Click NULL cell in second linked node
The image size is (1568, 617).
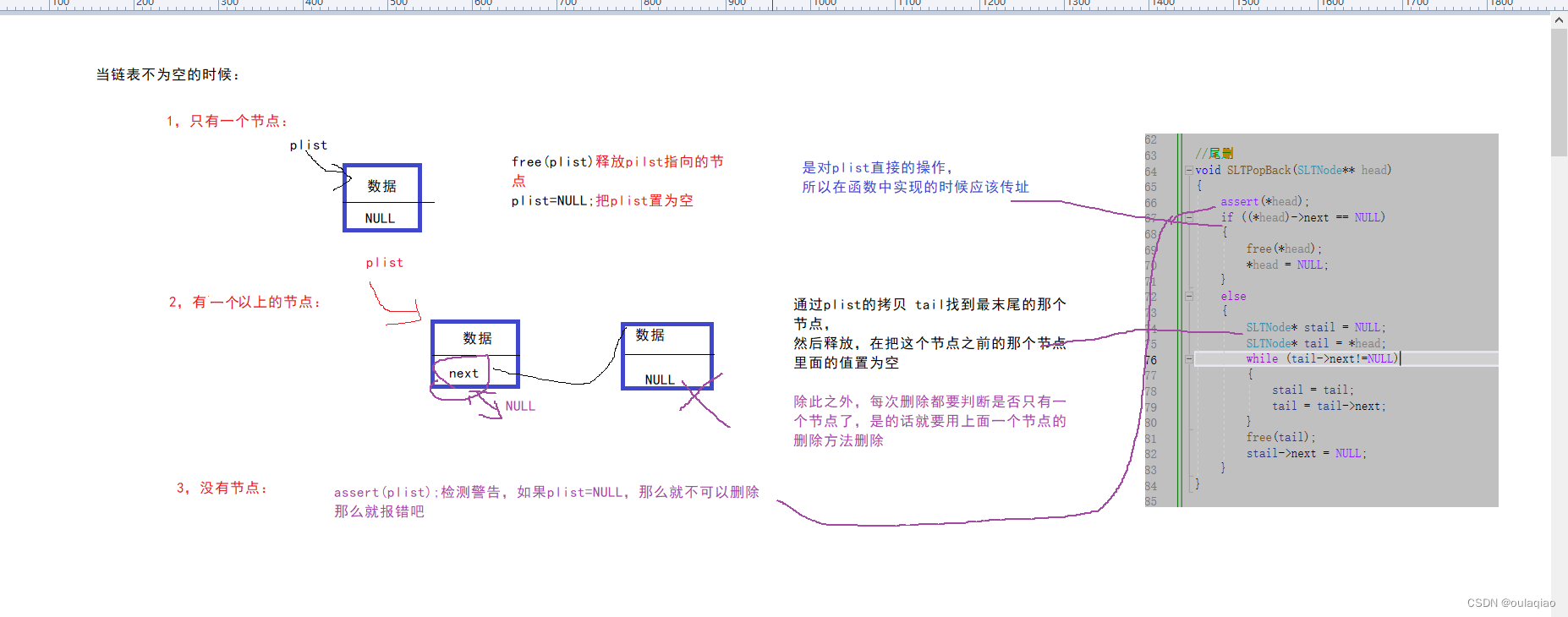(661, 379)
